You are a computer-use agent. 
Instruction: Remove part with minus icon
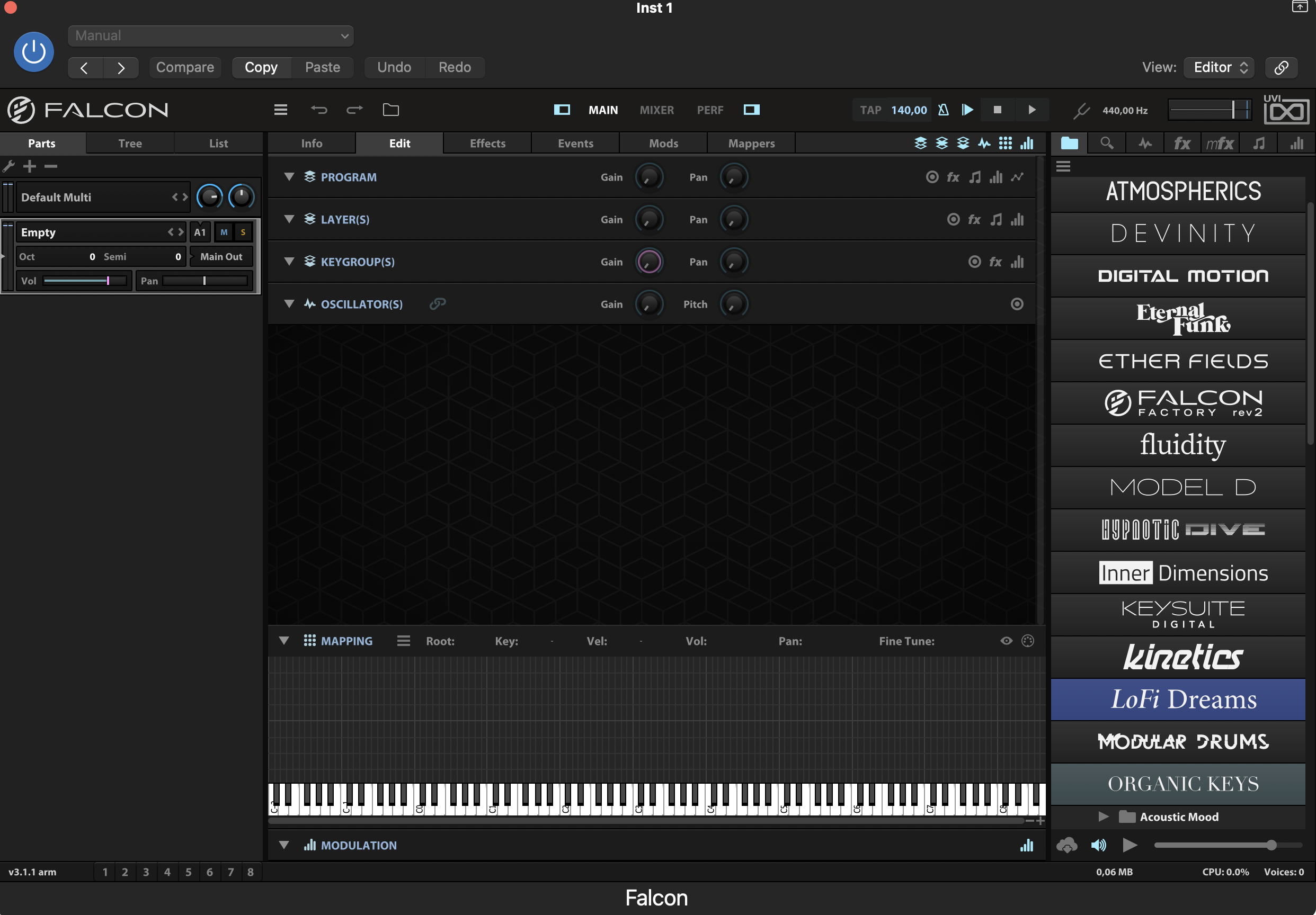coord(50,166)
